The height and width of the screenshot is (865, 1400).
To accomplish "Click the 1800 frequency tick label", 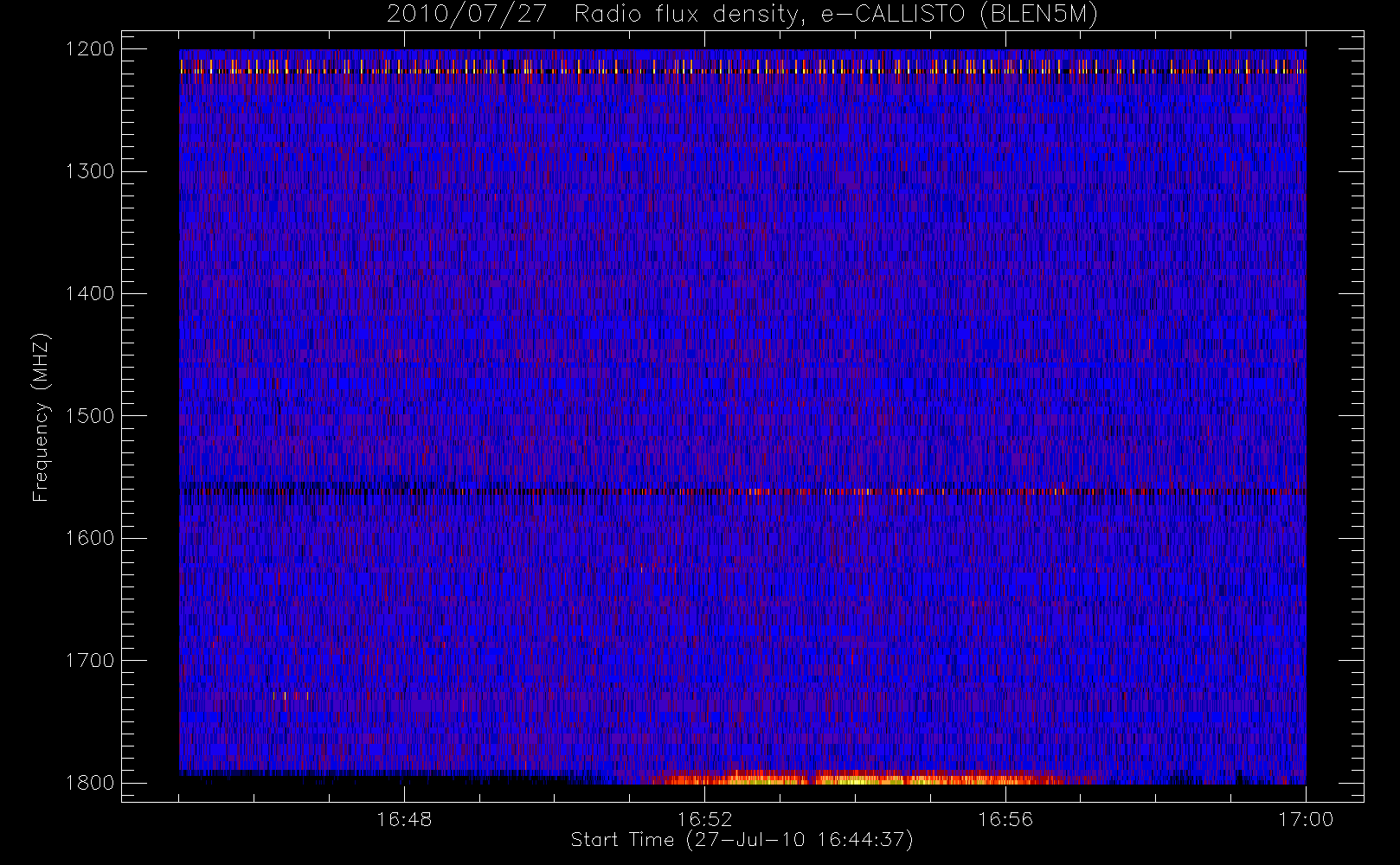I will [x=91, y=783].
